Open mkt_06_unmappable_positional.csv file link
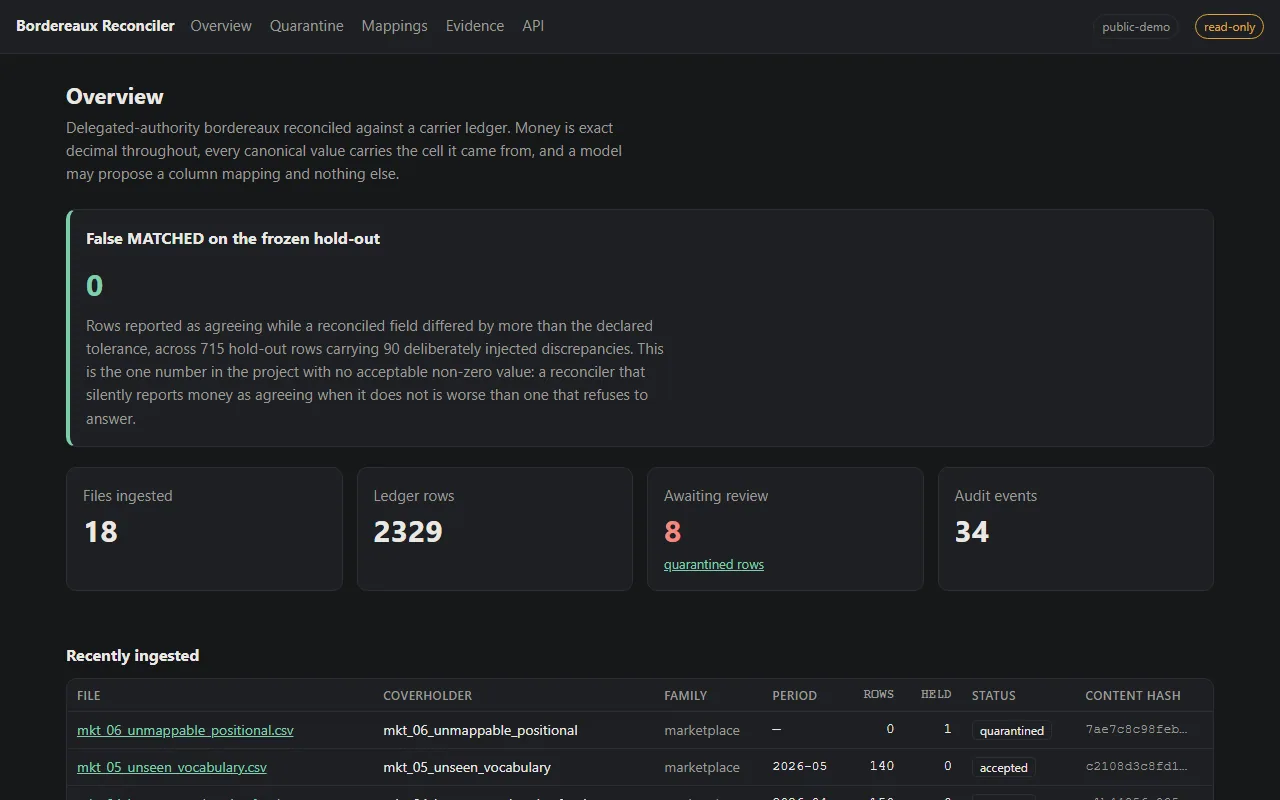The image size is (1280, 800). (185, 730)
